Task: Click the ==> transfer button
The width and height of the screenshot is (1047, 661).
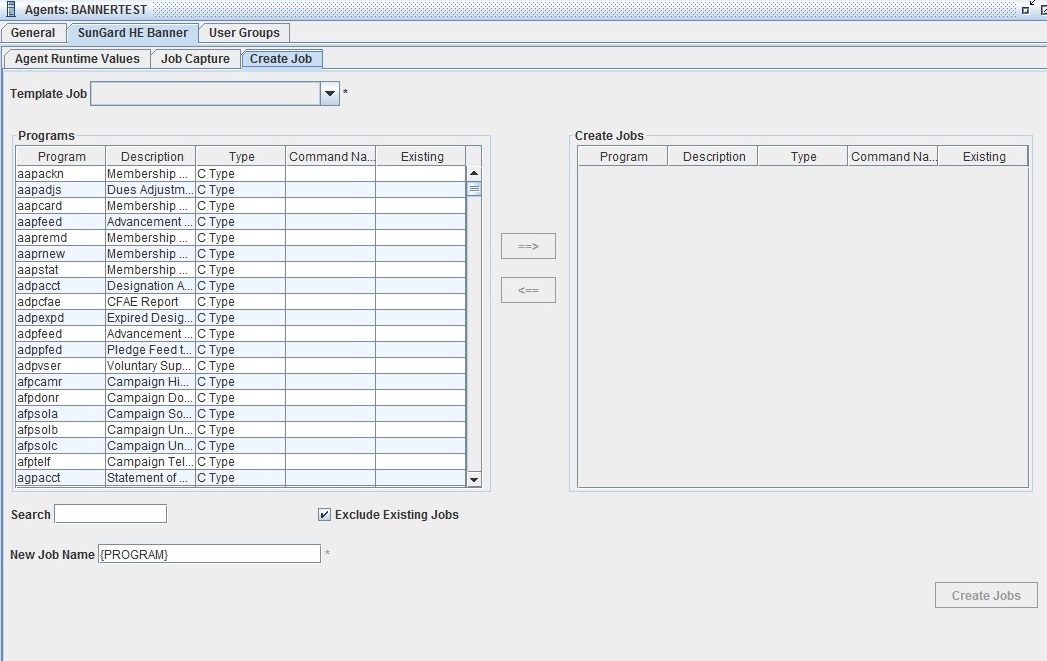Action: 528,245
